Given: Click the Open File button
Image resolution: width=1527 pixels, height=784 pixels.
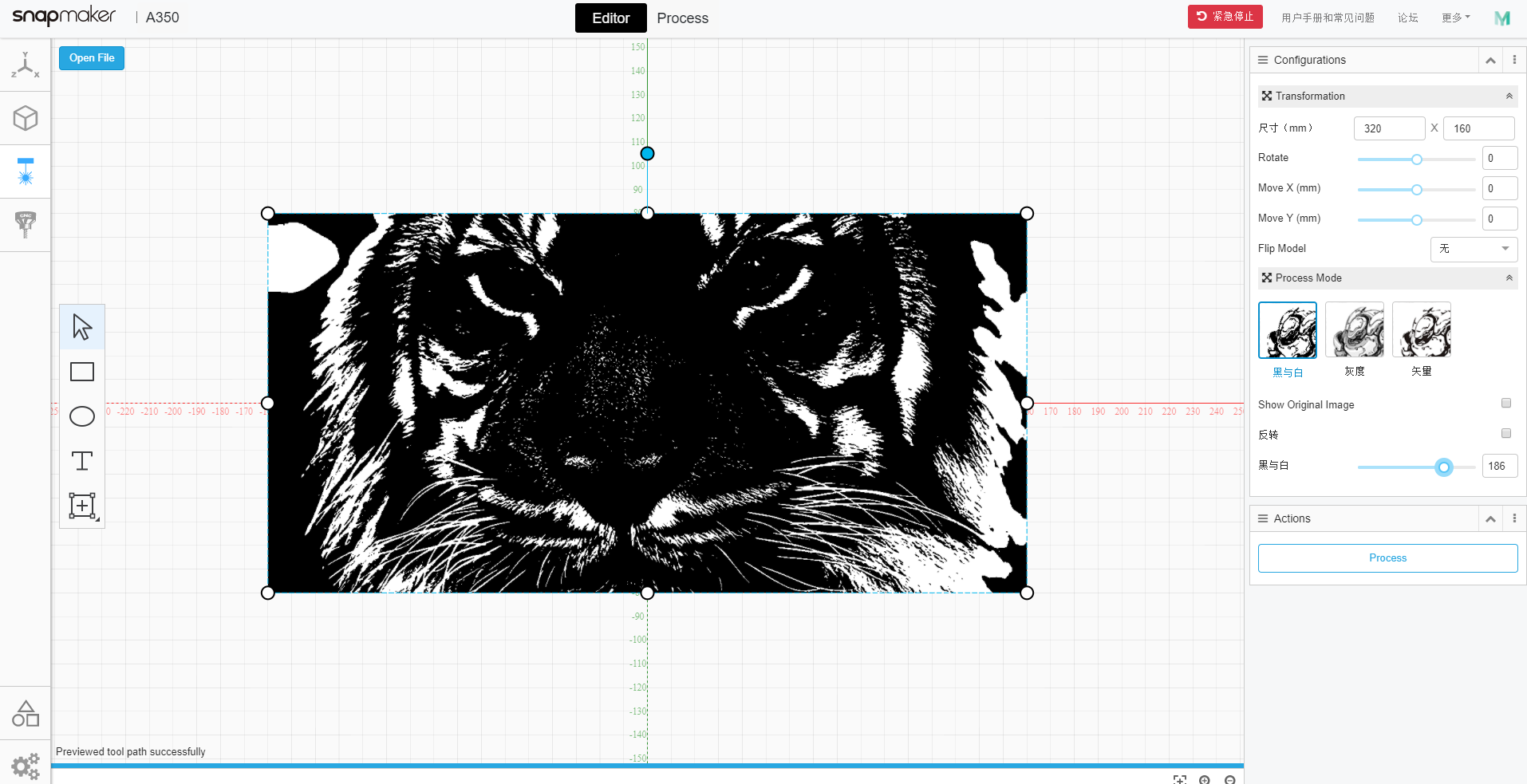Looking at the screenshot, I should click(92, 57).
